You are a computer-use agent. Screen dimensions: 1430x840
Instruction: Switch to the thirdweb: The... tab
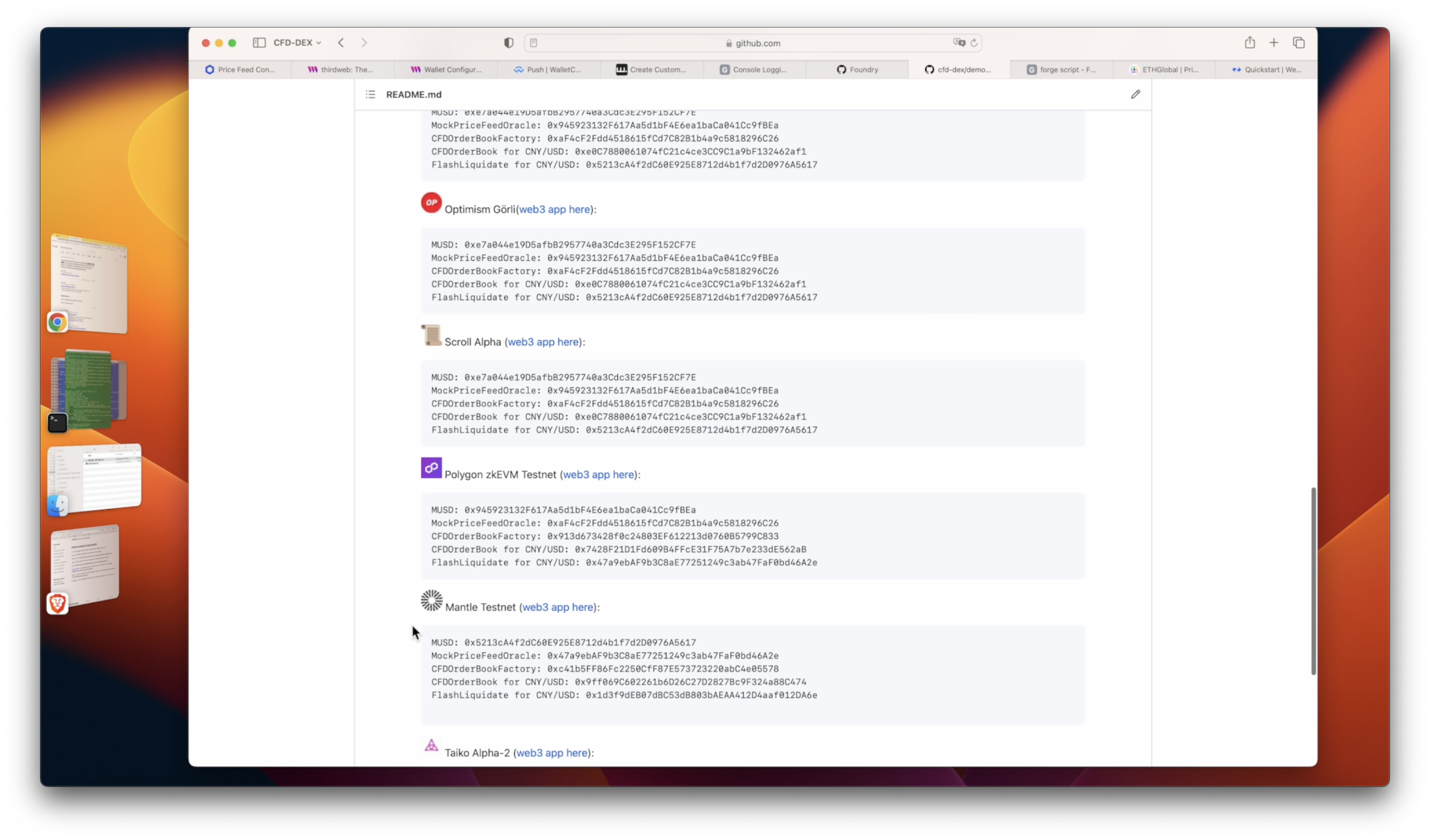(x=343, y=69)
